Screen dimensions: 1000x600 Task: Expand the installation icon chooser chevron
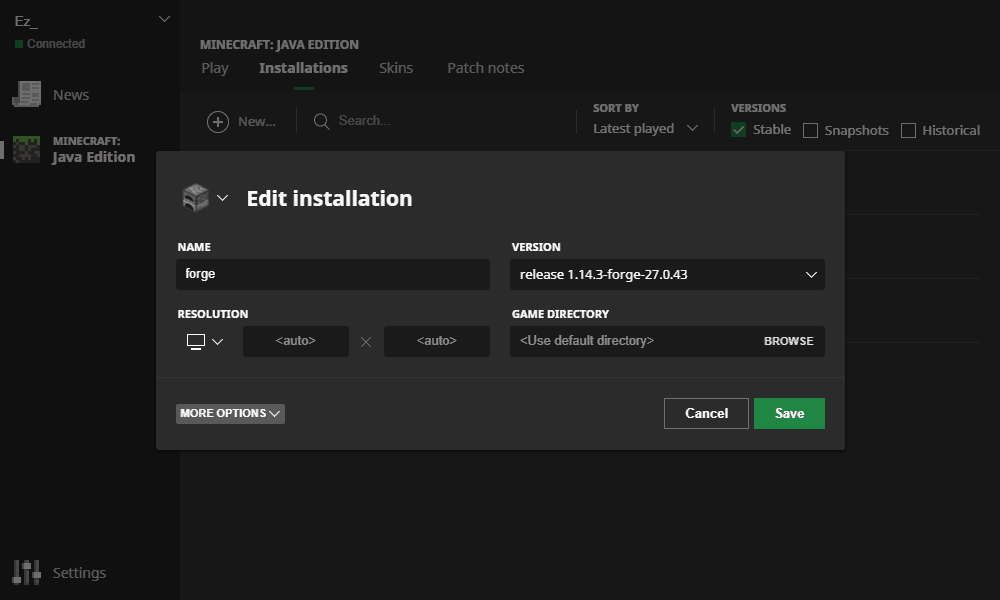[x=223, y=198]
